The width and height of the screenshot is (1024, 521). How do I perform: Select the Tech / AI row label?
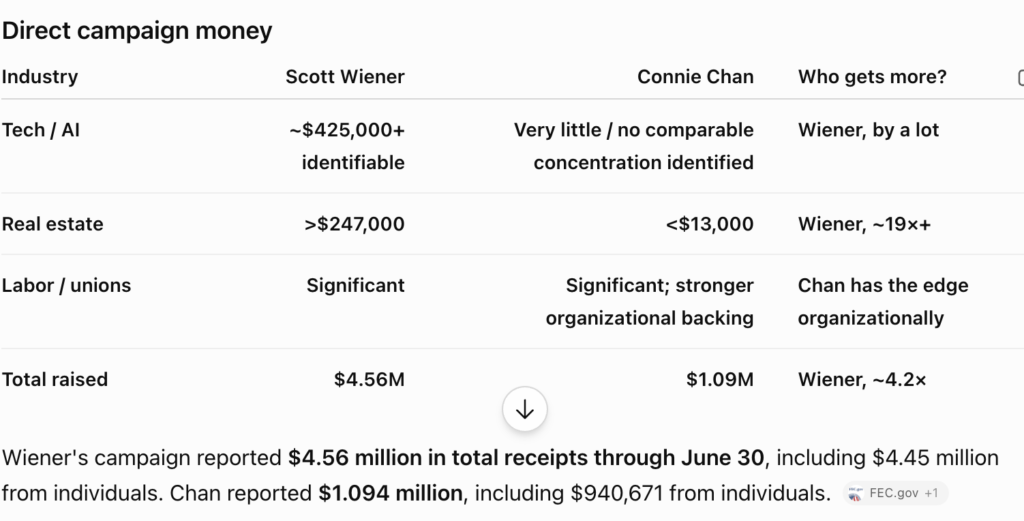tap(40, 130)
